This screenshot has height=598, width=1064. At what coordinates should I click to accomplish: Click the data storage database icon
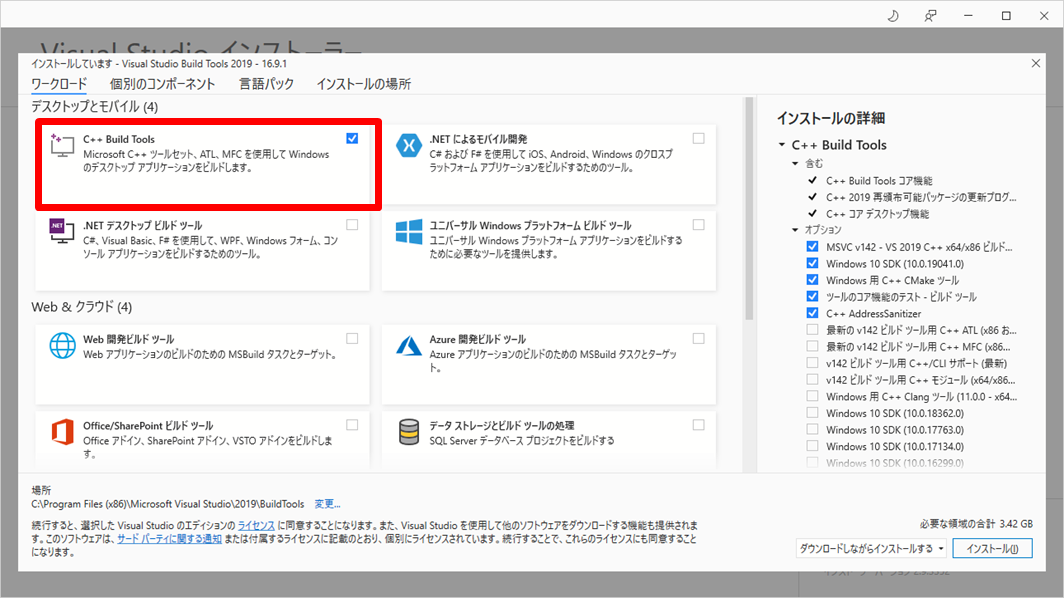pos(408,432)
